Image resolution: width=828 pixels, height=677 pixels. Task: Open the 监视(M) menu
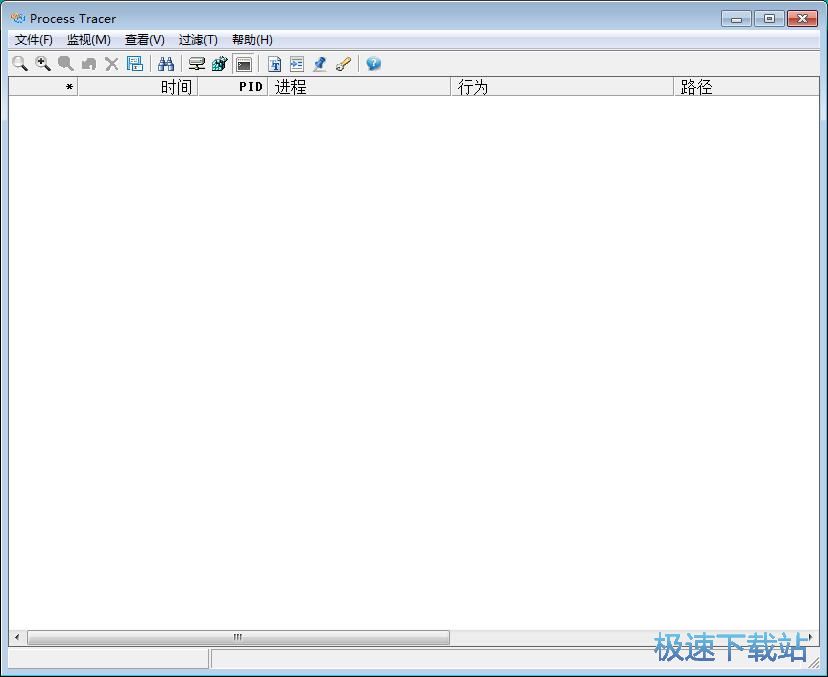[x=89, y=40]
